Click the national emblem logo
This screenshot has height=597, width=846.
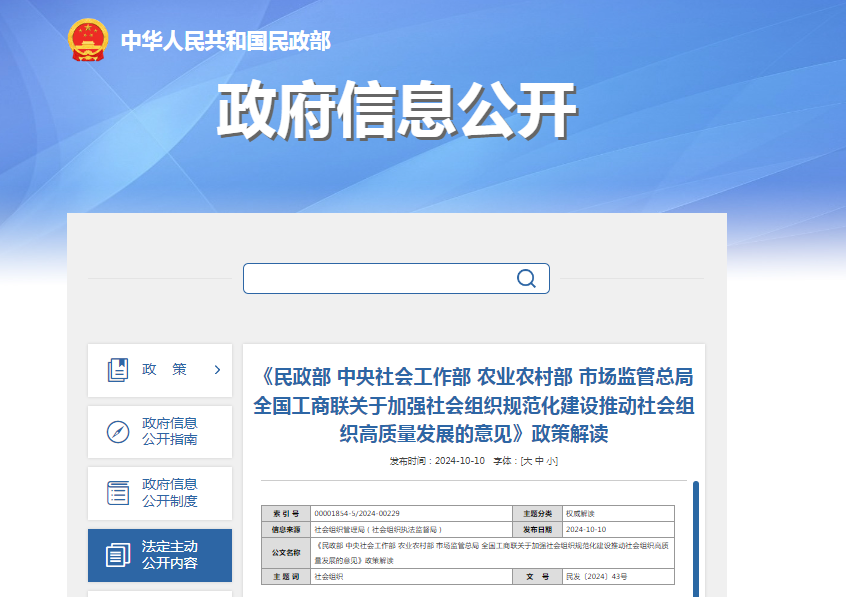(88, 40)
